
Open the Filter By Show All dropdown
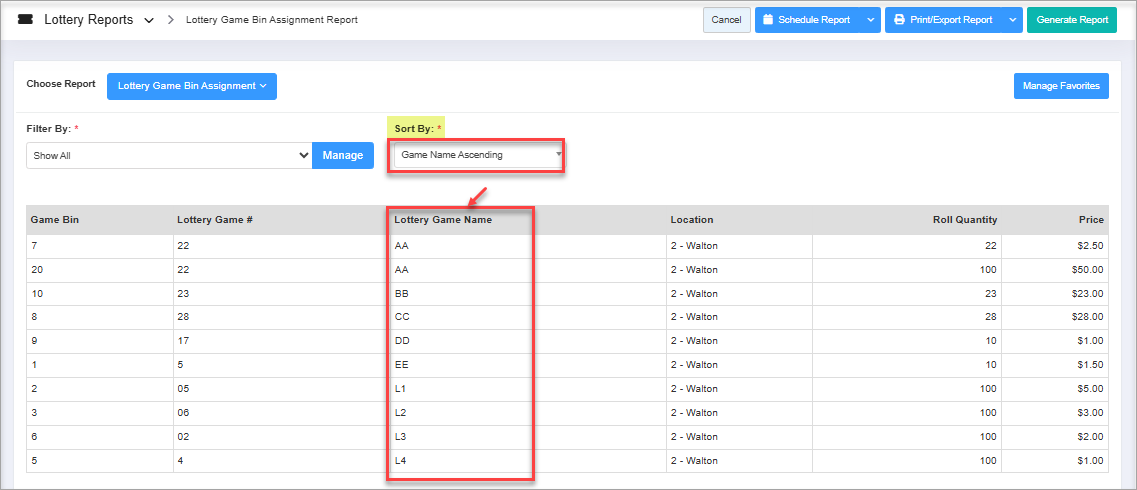tap(169, 156)
